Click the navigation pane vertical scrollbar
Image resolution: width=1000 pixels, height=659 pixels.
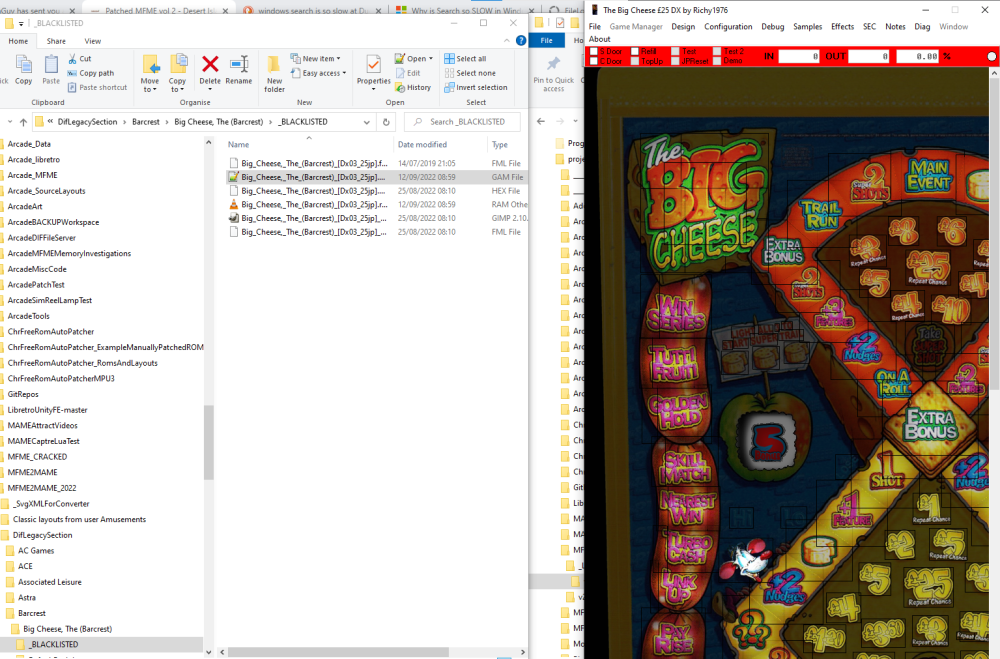pos(209,441)
